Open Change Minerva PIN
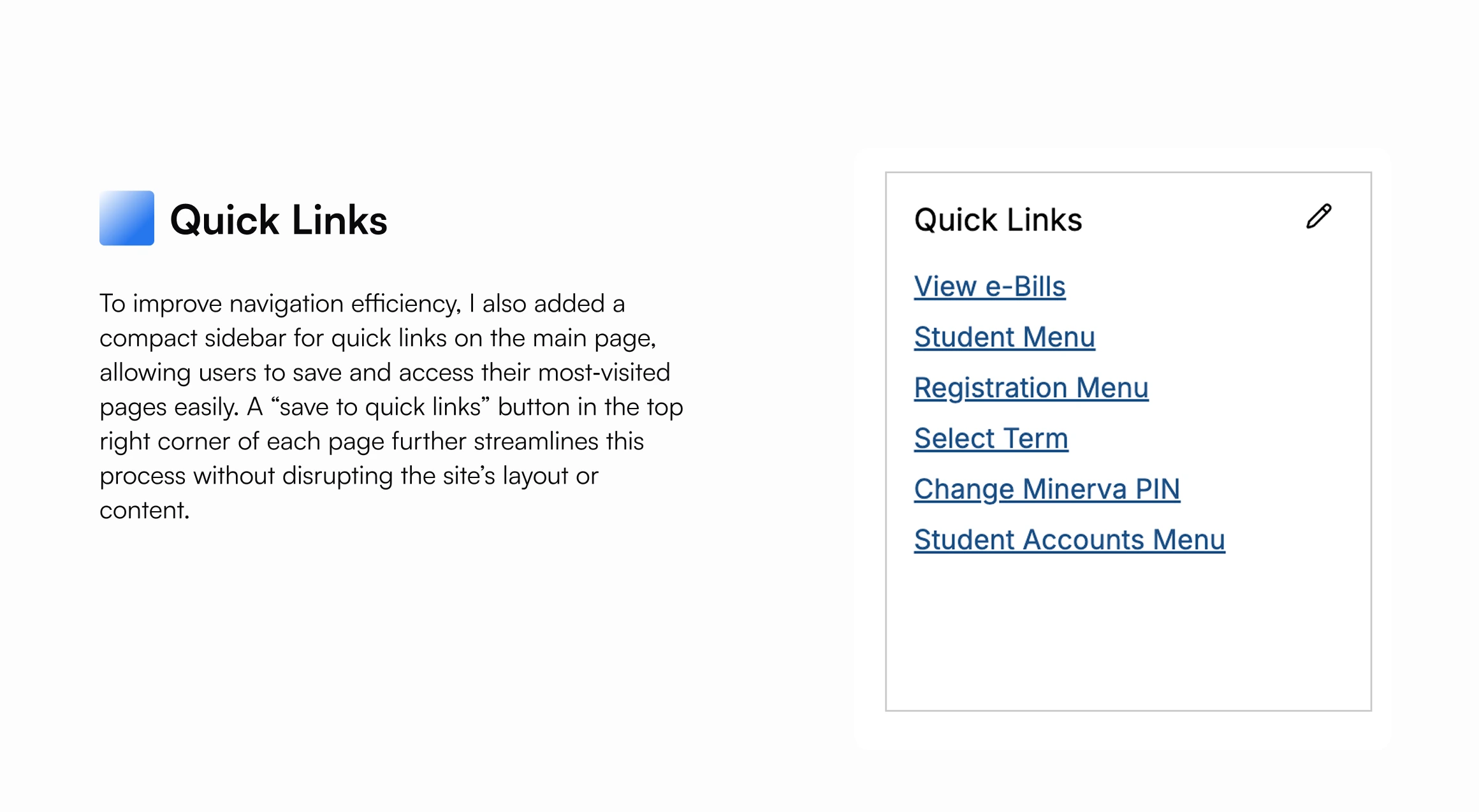1479x812 pixels. [1047, 489]
